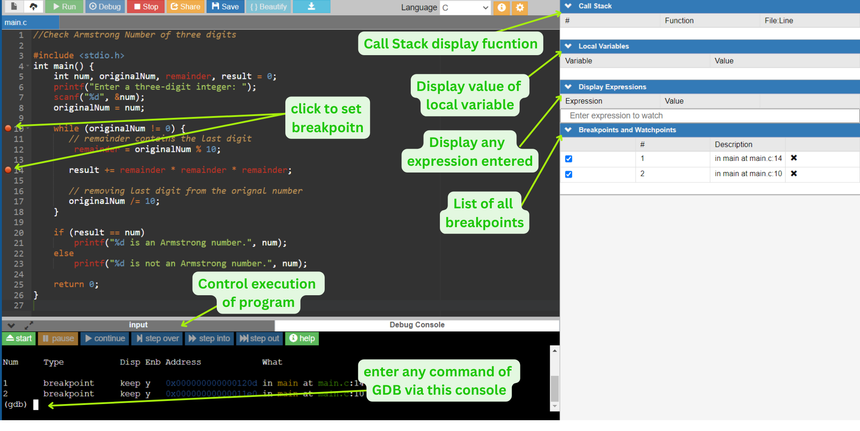Create a new file with the page icon

point(13,7)
